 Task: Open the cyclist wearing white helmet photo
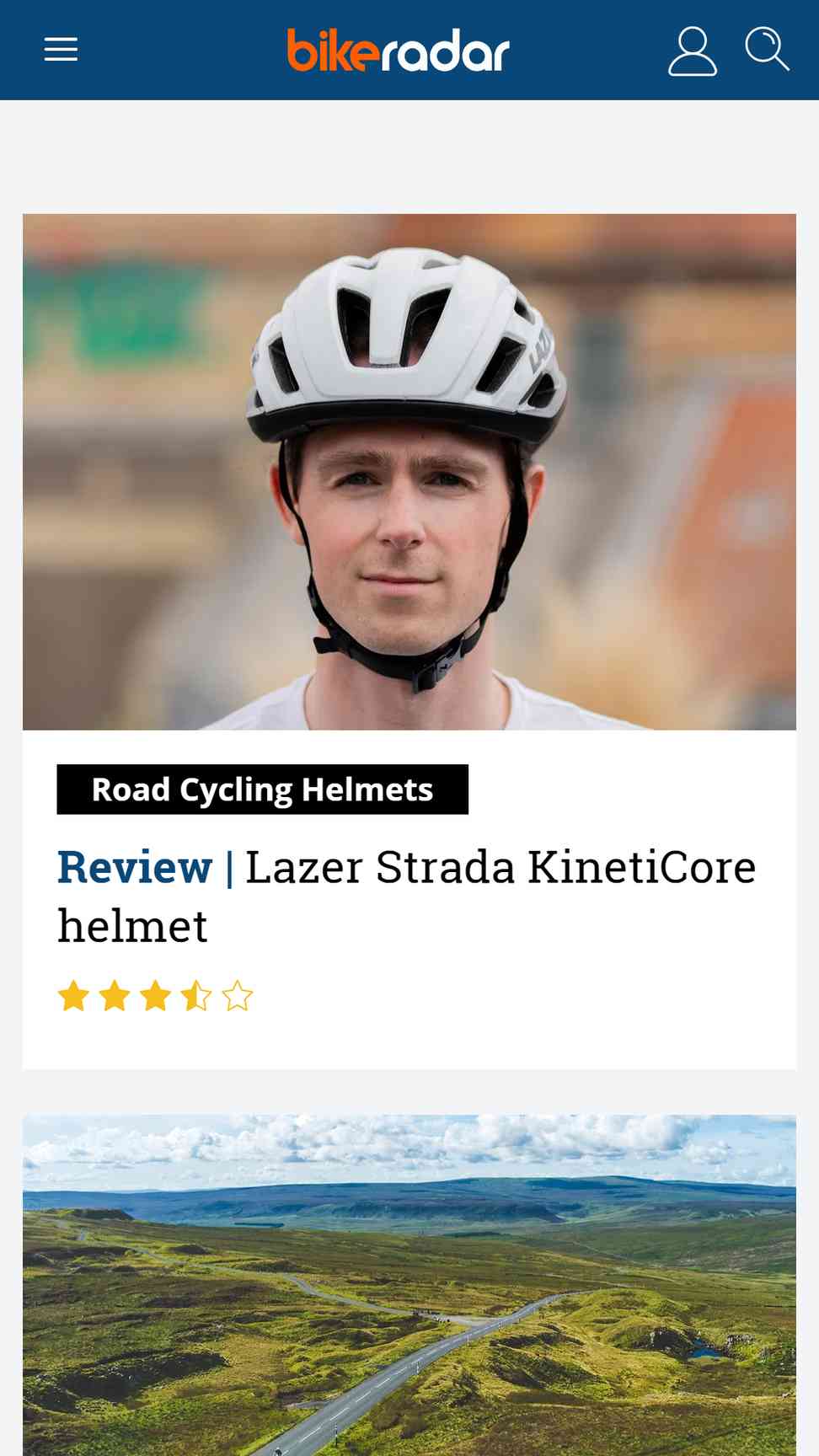point(409,472)
